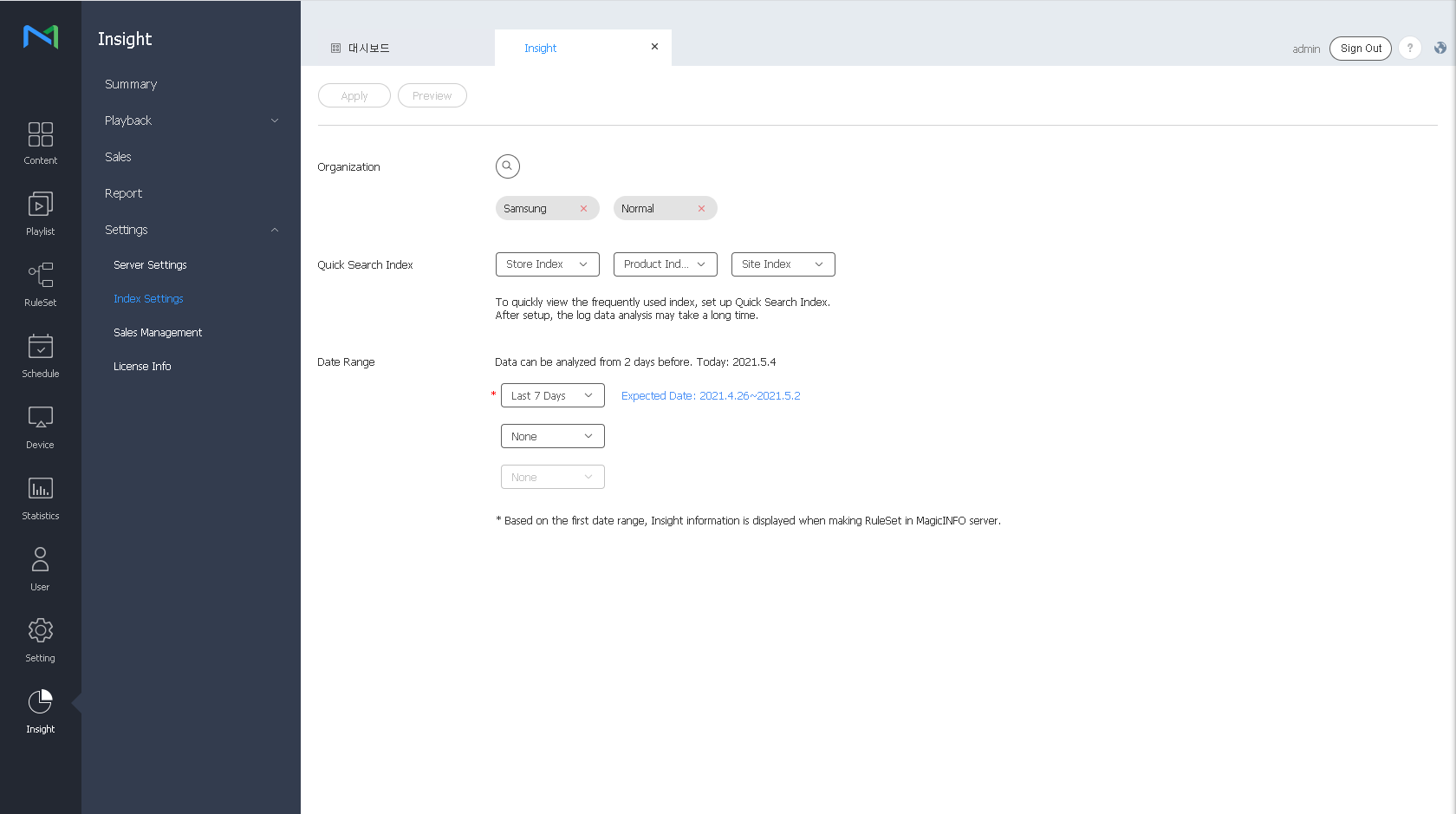The width and height of the screenshot is (1456, 814).
Task: Open the Site Index dropdown
Action: [783, 264]
